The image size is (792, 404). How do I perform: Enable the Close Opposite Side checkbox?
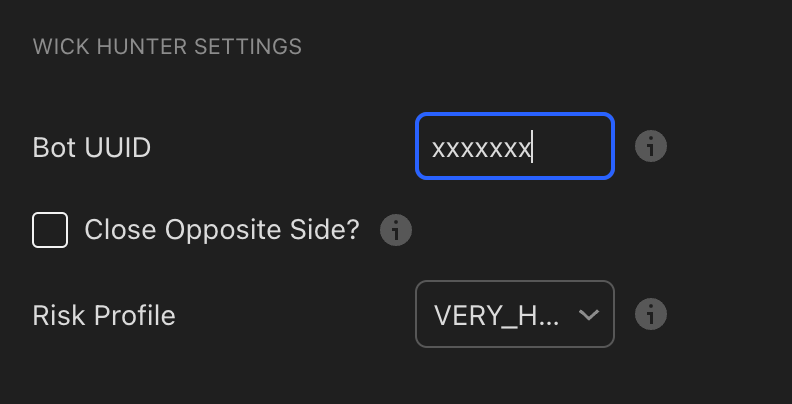(x=50, y=230)
